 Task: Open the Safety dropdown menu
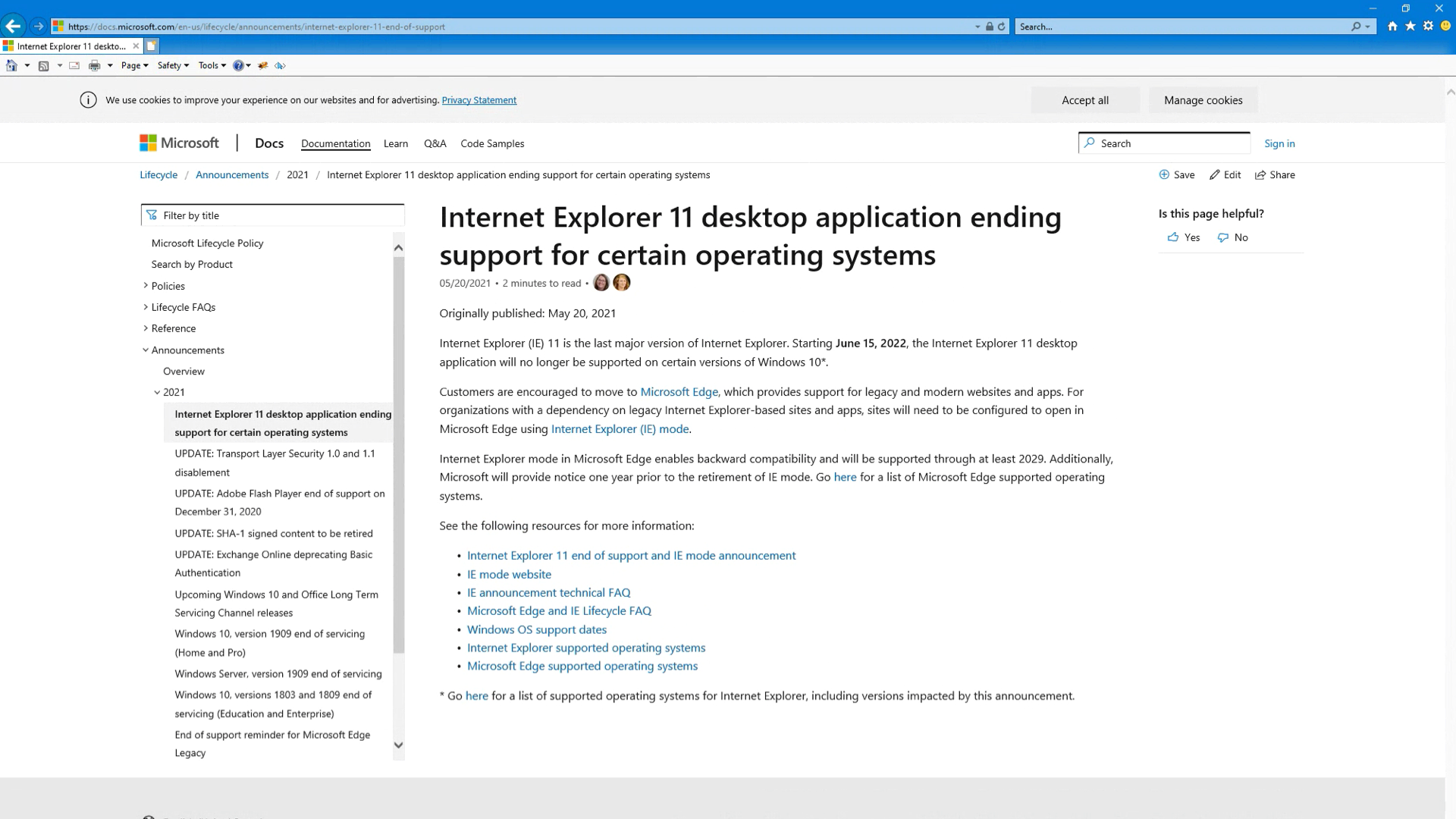[173, 66]
